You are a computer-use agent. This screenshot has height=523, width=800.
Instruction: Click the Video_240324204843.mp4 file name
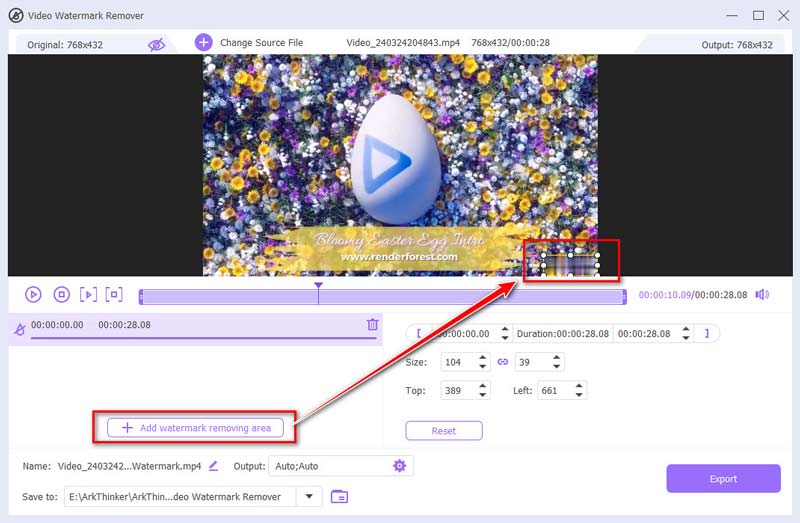point(403,43)
